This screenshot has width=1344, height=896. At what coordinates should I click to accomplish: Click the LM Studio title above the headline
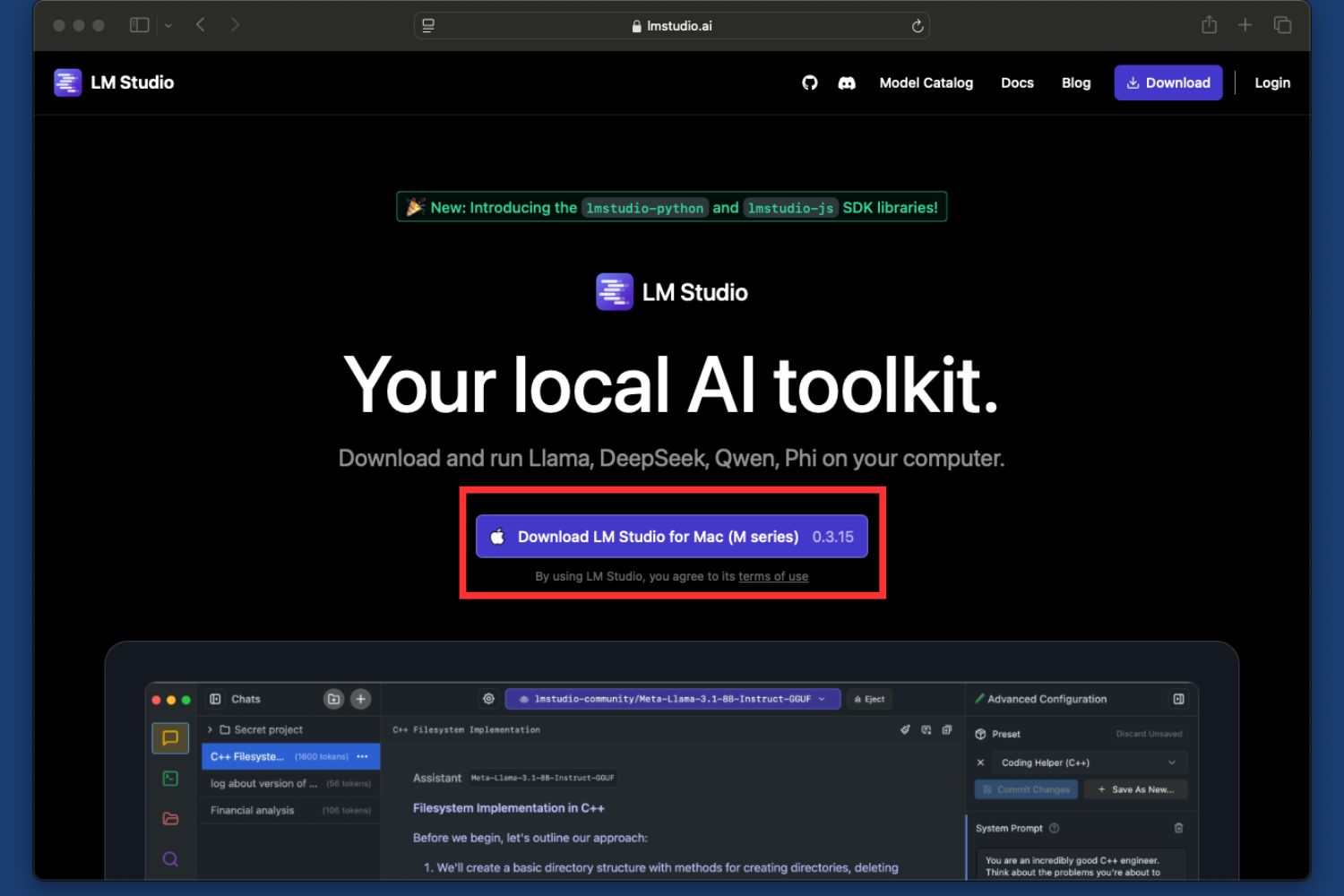[x=694, y=292]
